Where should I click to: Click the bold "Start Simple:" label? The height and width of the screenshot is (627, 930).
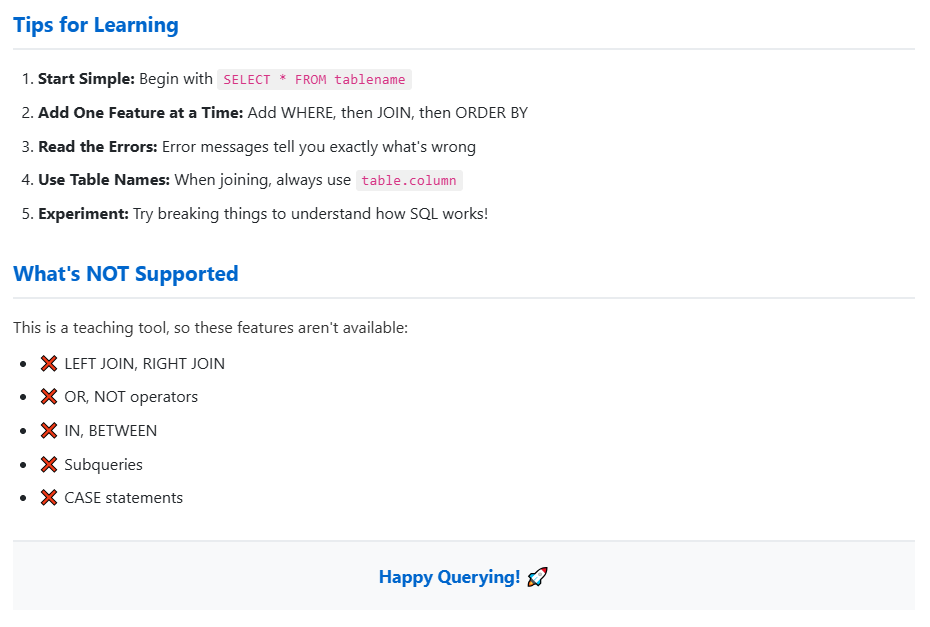(86, 79)
